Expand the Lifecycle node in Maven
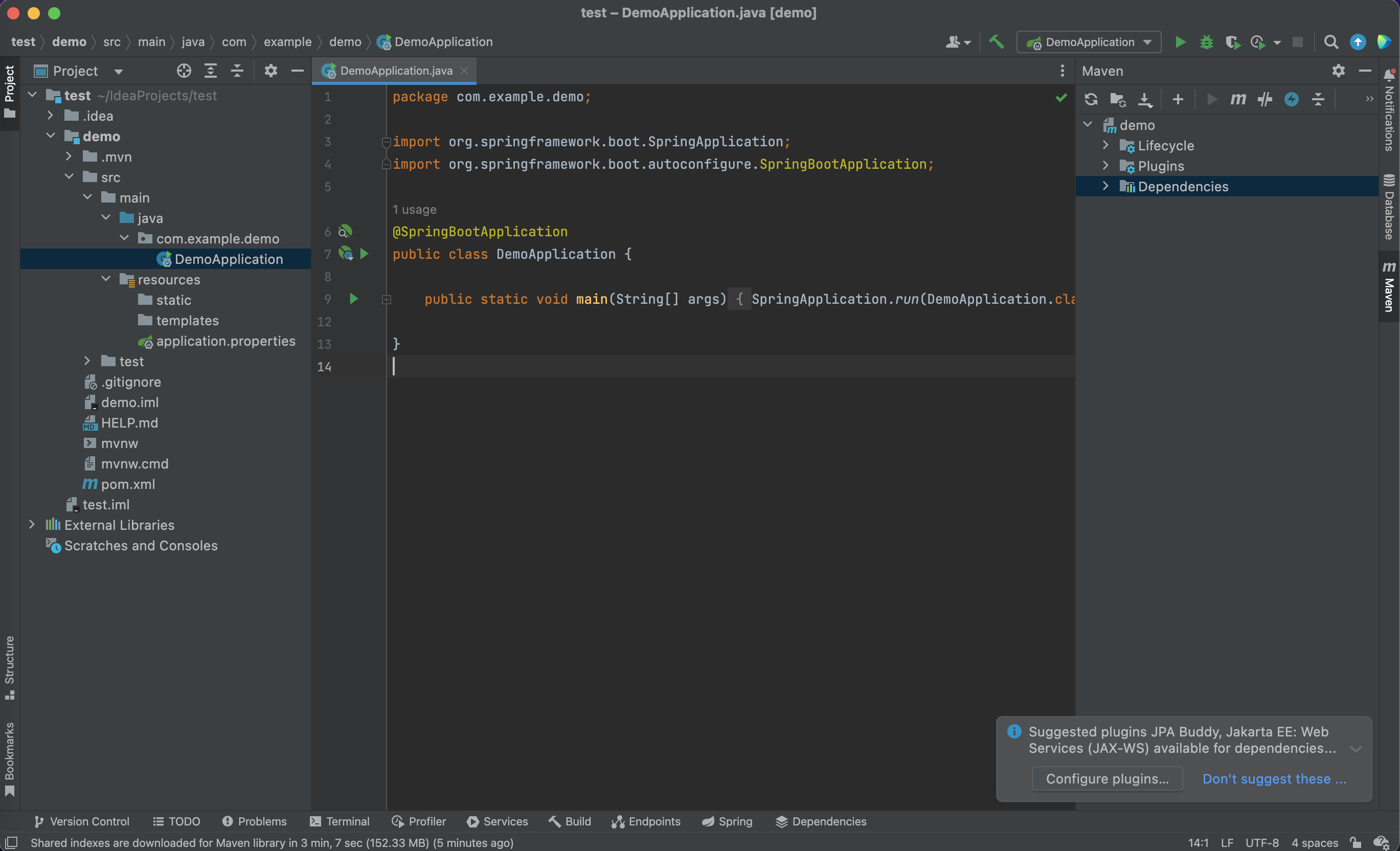 coord(1105,146)
